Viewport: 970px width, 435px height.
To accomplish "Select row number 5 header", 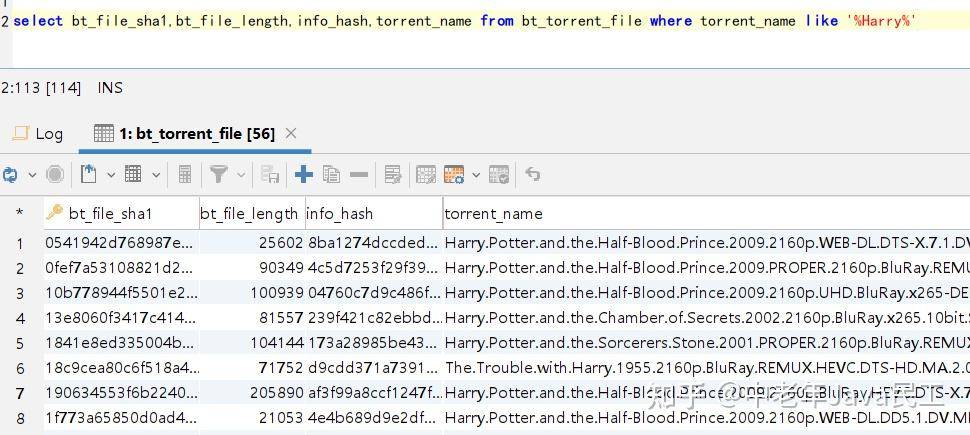I will click(x=20, y=343).
